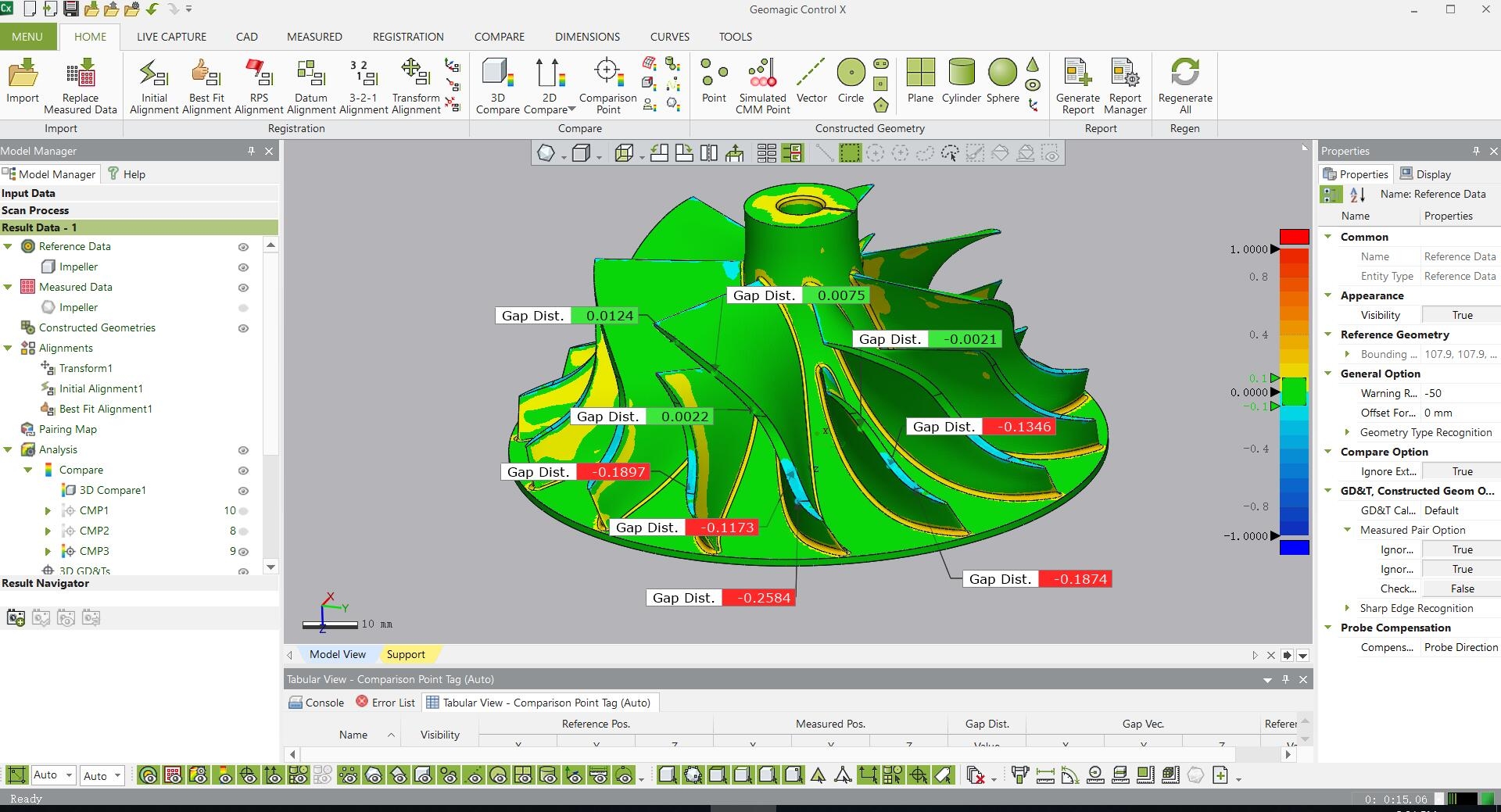Switch to the Error List tab
Viewport: 1501px width, 812px height.
[385, 703]
